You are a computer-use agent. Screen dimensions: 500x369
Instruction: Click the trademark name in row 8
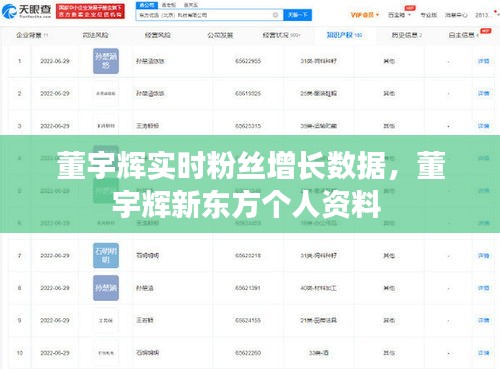[x=145, y=288]
